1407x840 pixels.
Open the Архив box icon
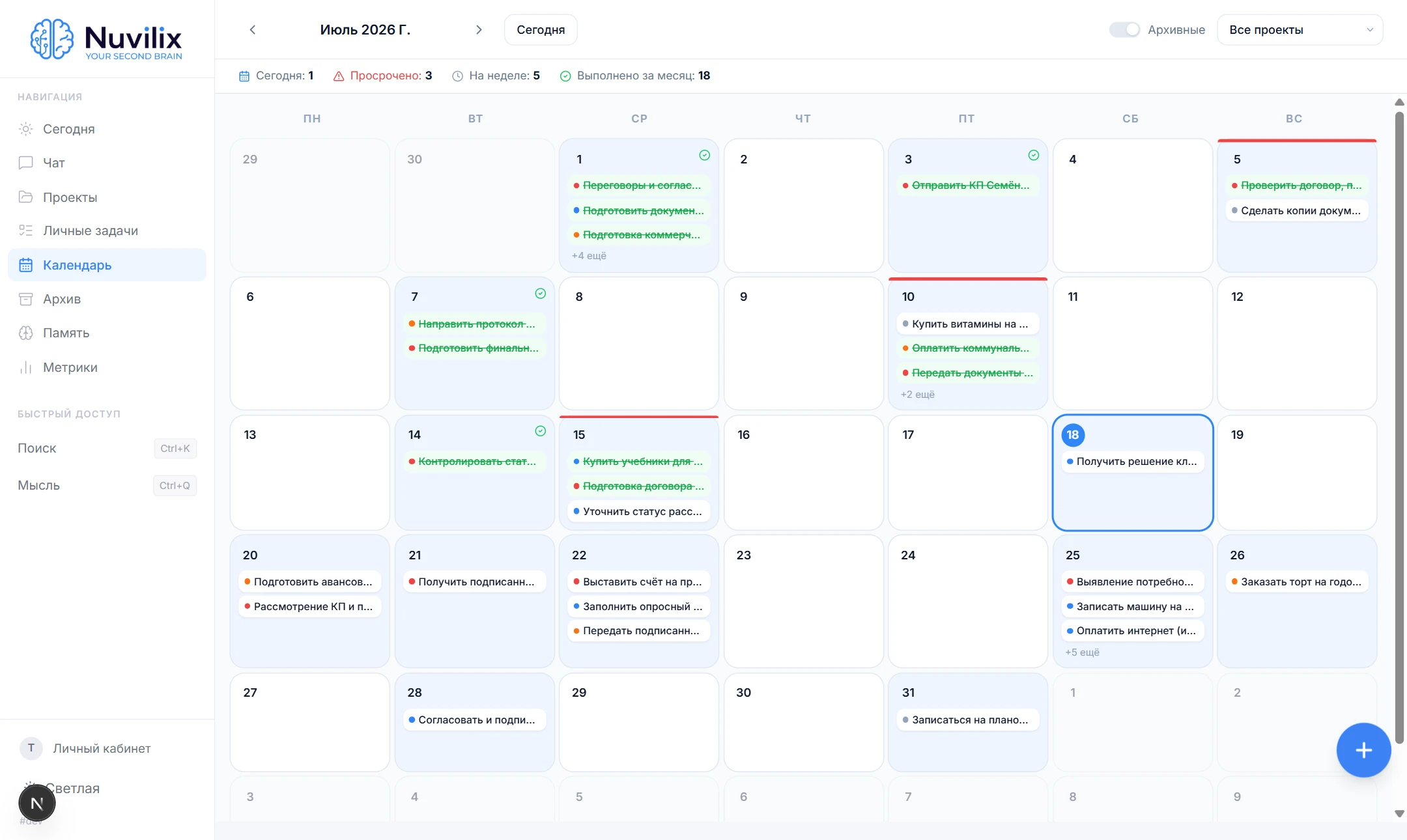click(25, 299)
